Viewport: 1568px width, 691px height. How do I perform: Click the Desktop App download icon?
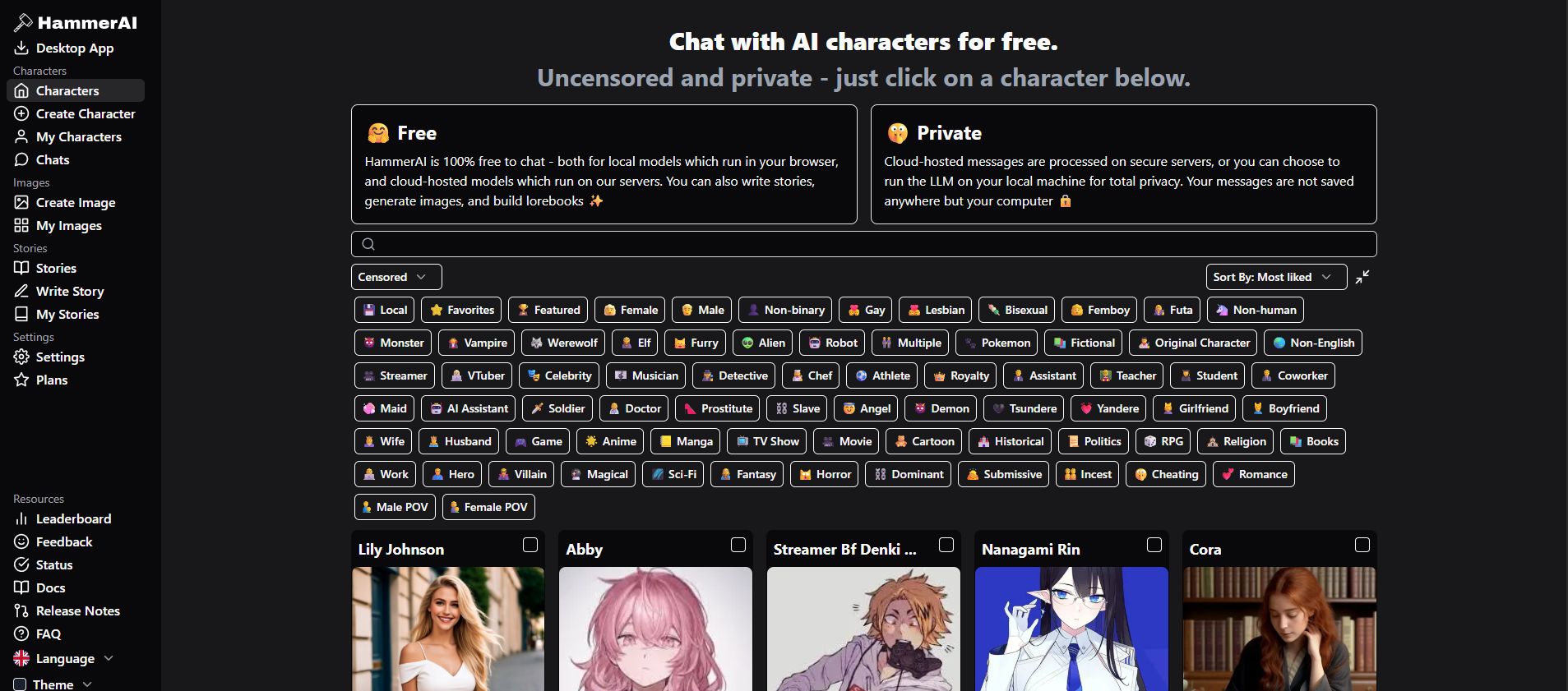(21, 48)
